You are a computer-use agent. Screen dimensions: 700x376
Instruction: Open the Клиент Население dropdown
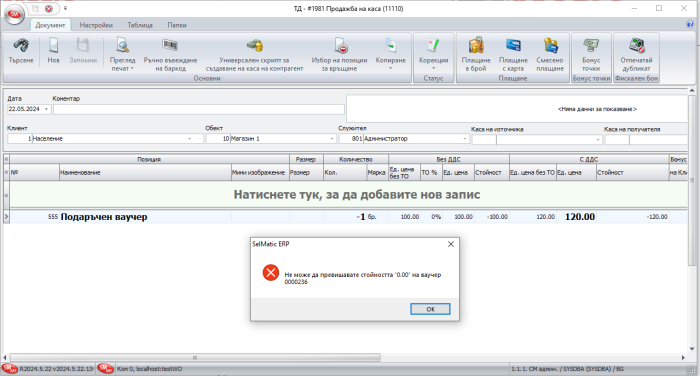(x=190, y=139)
